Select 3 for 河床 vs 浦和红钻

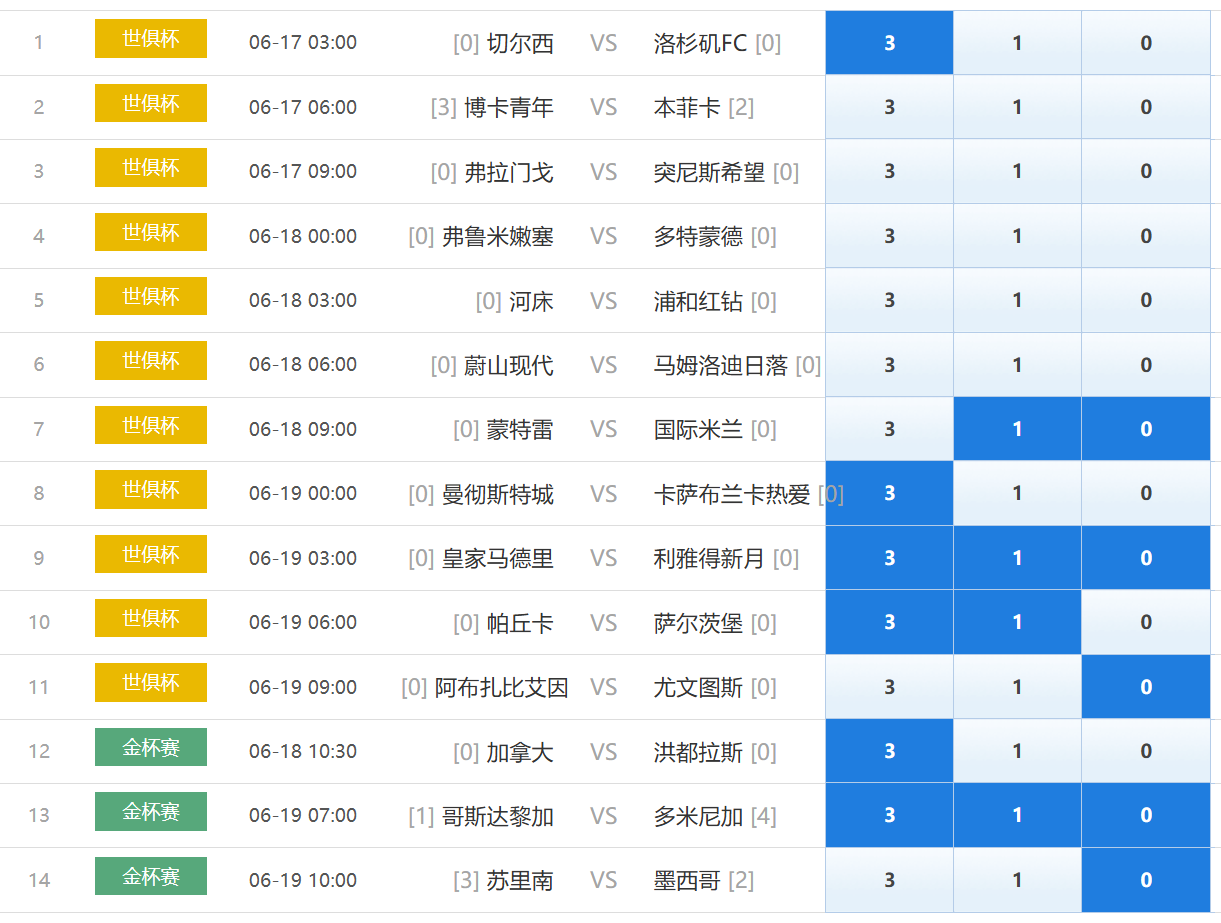click(889, 300)
